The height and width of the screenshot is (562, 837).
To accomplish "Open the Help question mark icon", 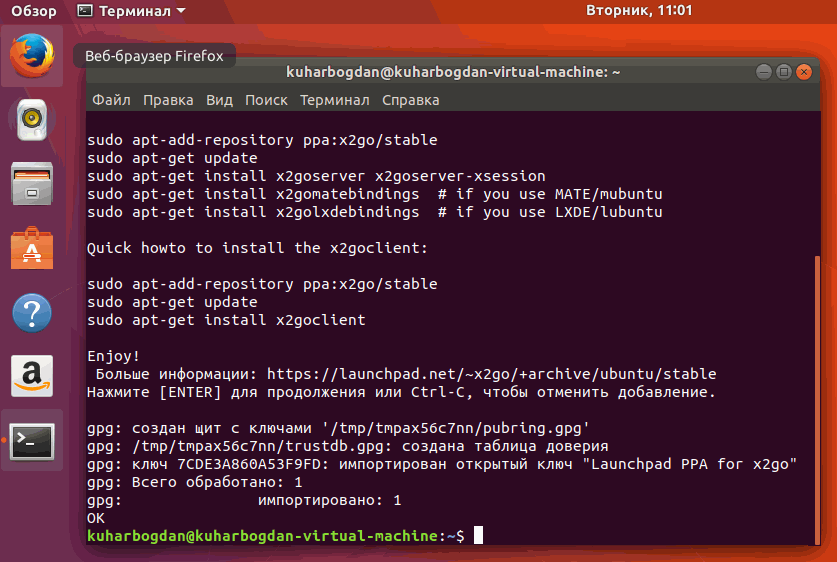I will [x=32, y=312].
